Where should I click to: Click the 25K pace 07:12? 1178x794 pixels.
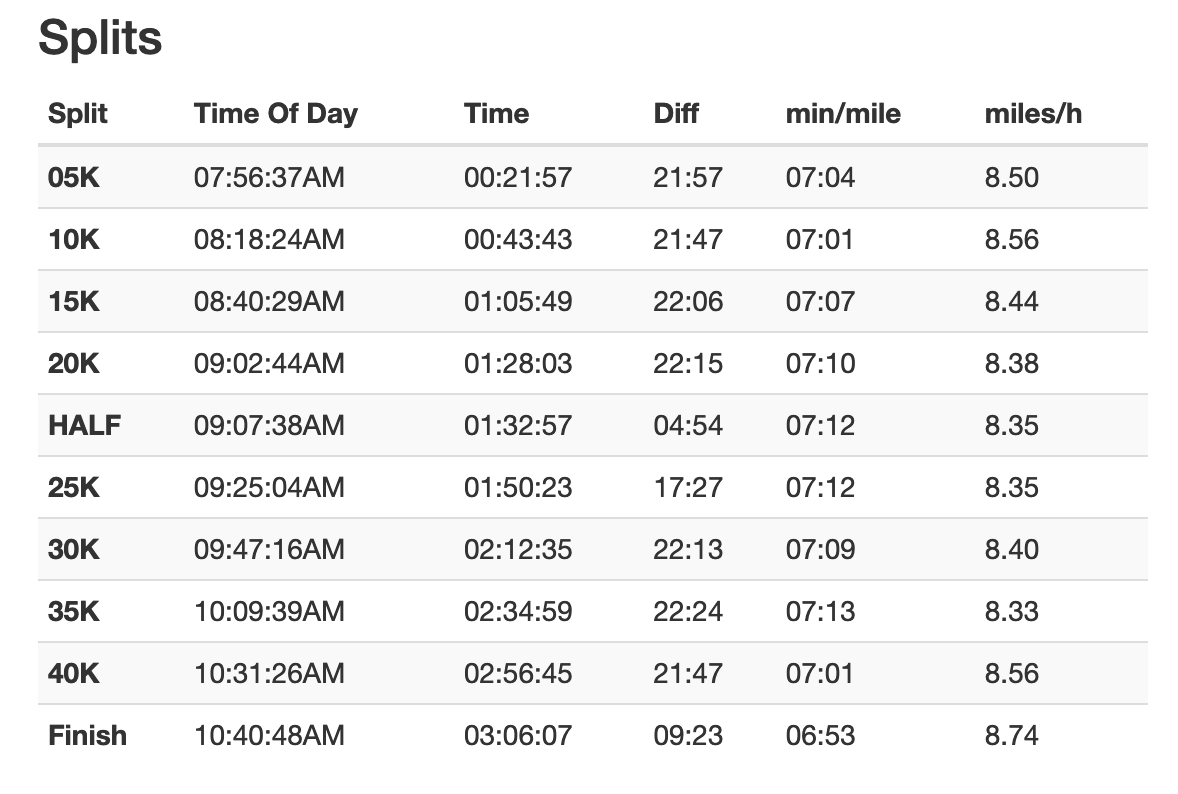coord(820,488)
